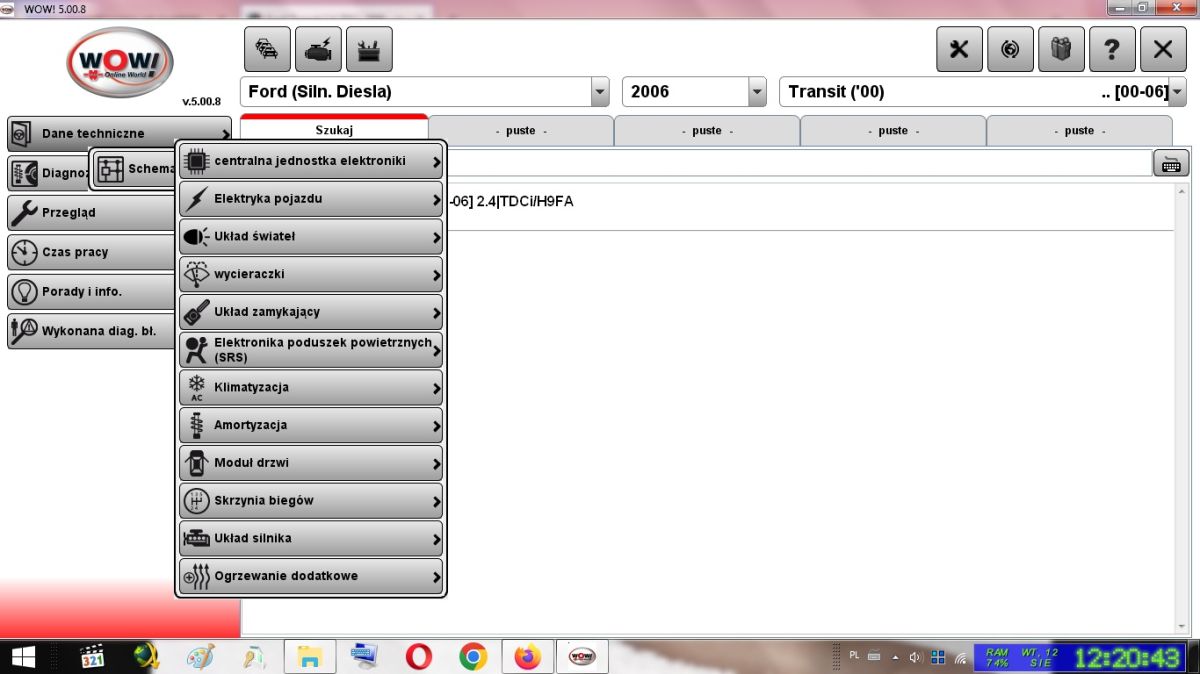Screen dimensions: 1200x674
Task: Choose the Moduł drzwi menu entry
Action: tap(311, 463)
